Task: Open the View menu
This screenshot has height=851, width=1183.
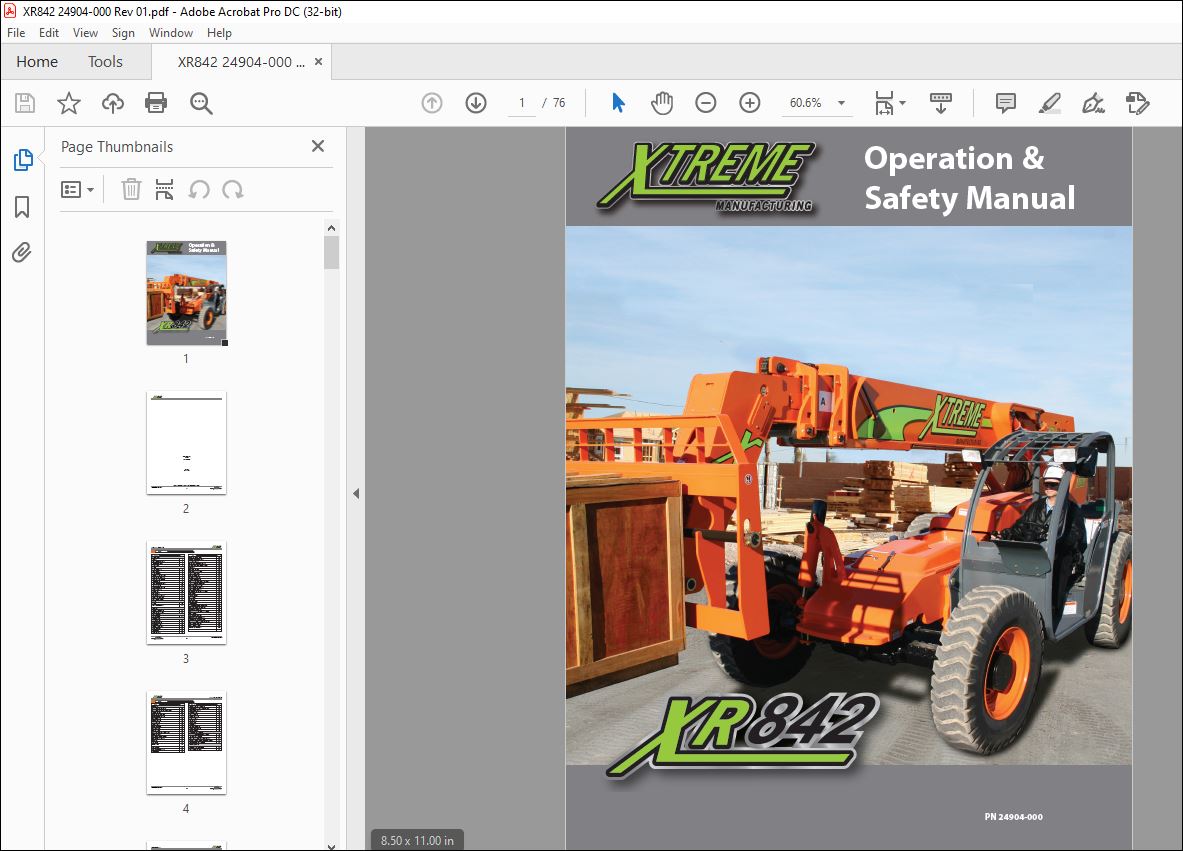Action: 85,32
